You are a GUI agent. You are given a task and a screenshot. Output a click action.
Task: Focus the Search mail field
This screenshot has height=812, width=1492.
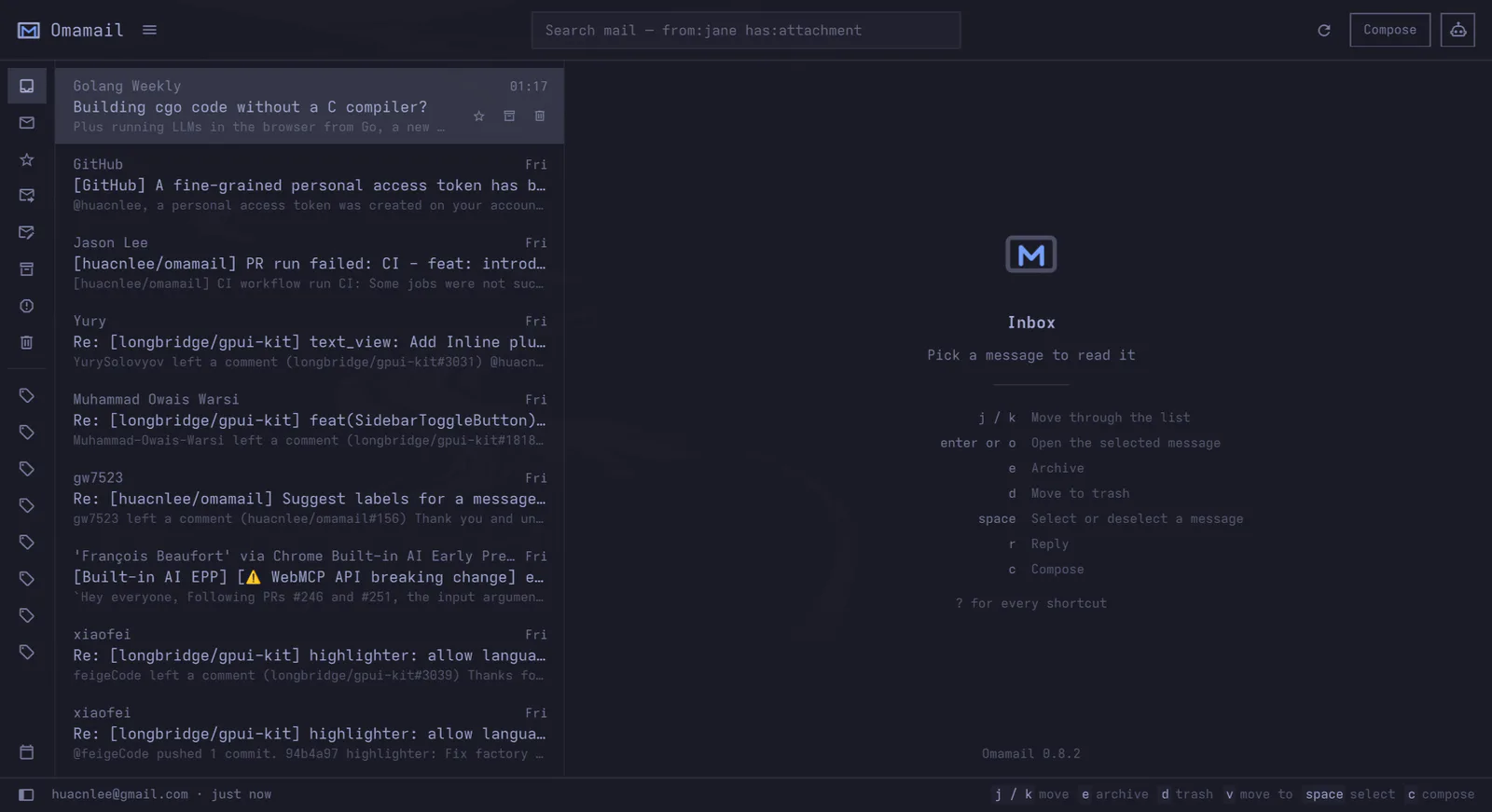tap(746, 30)
